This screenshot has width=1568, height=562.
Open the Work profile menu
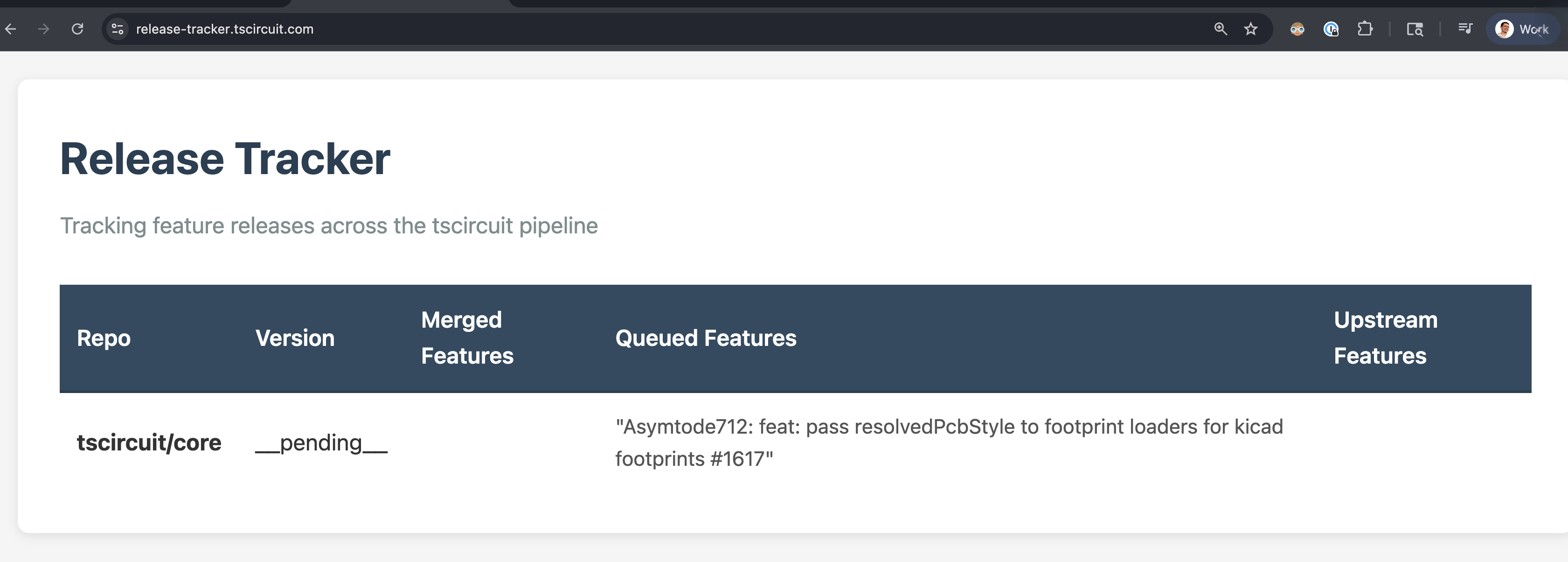pos(1522,28)
